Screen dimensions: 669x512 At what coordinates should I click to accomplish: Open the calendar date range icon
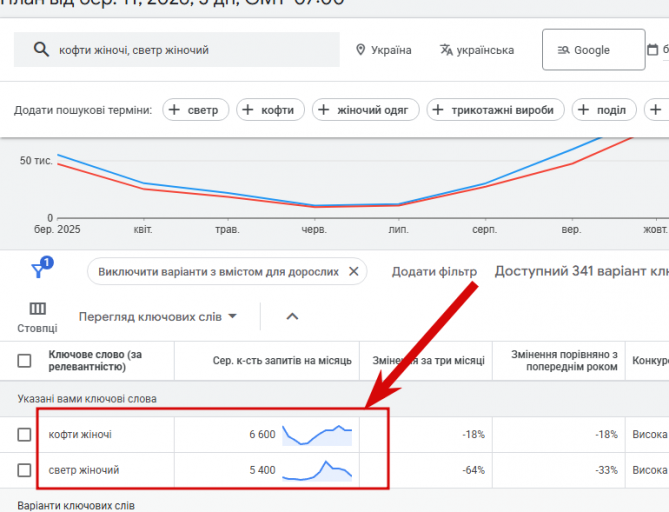click(x=653, y=49)
